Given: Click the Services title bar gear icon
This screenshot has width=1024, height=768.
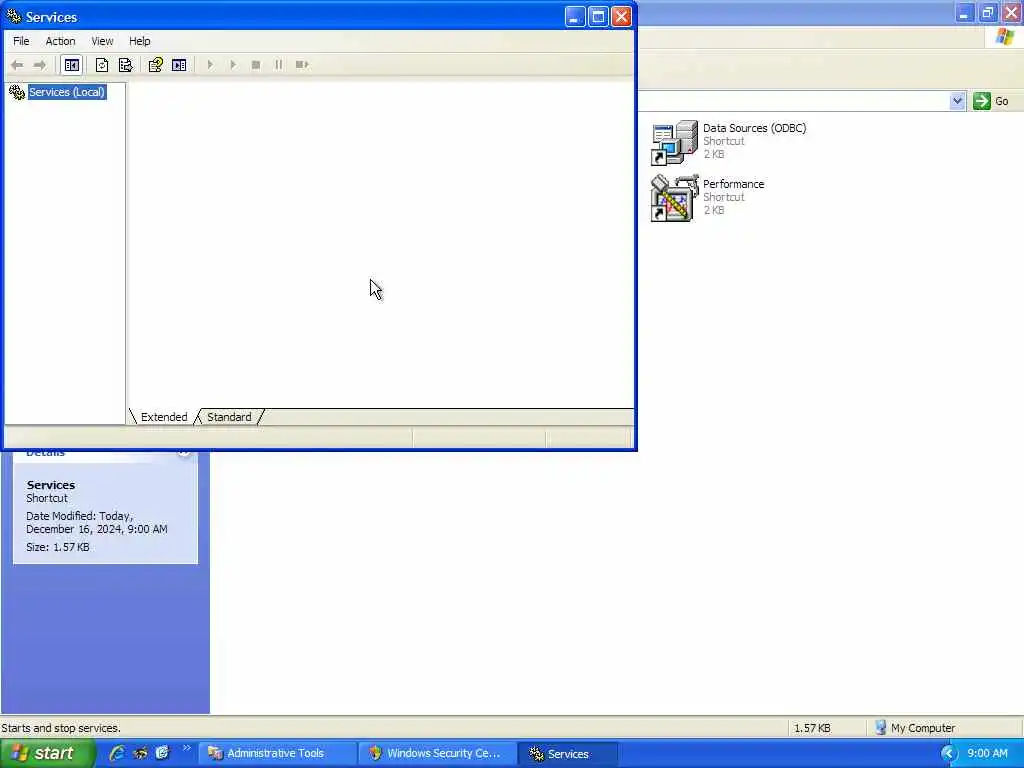Looking at the screenshot, I should (14, 16).
